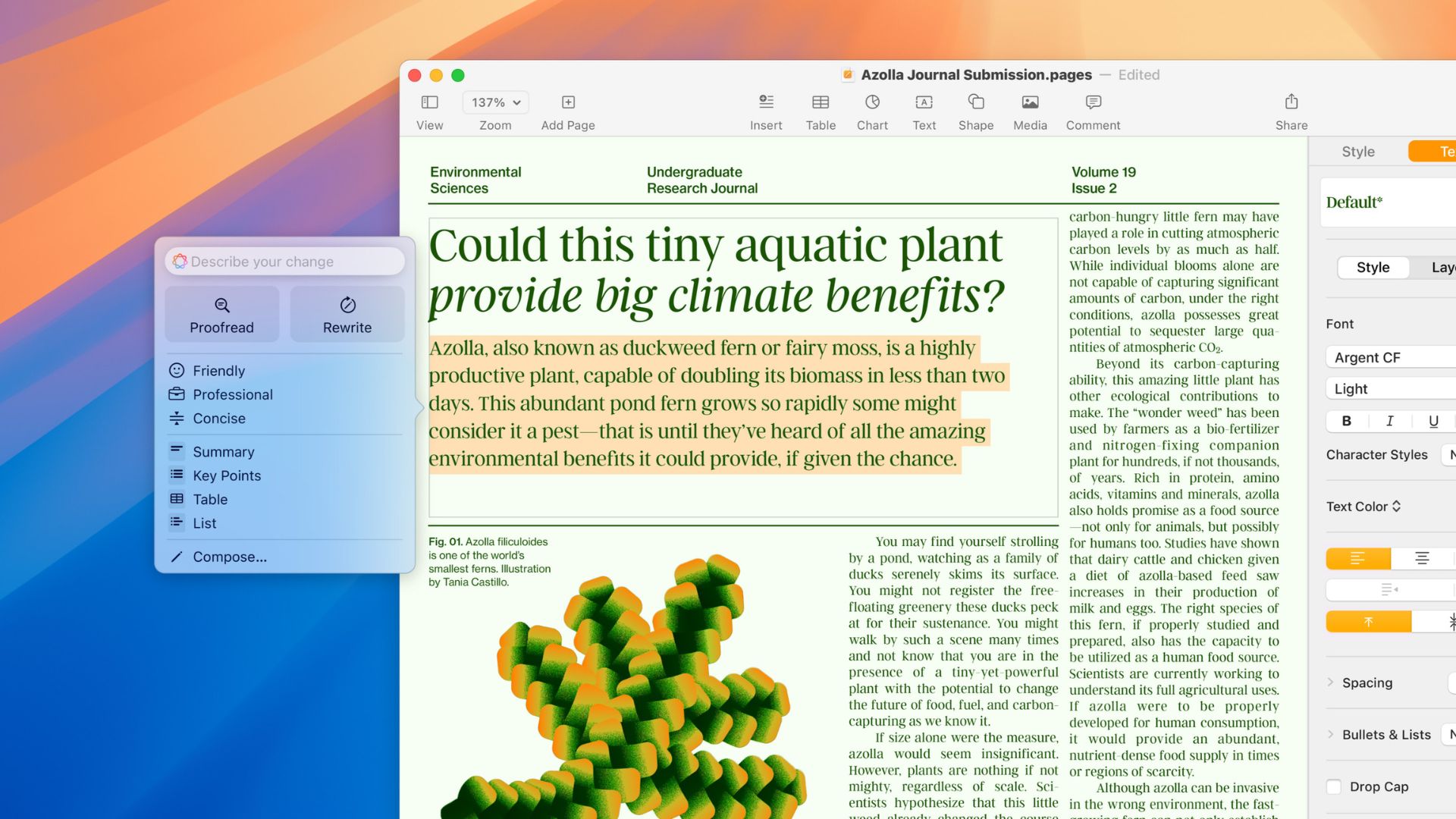This screenshot has height=819, width=1456.
Task: Click the Proofread button in AI panel
Action: [222, 314]
